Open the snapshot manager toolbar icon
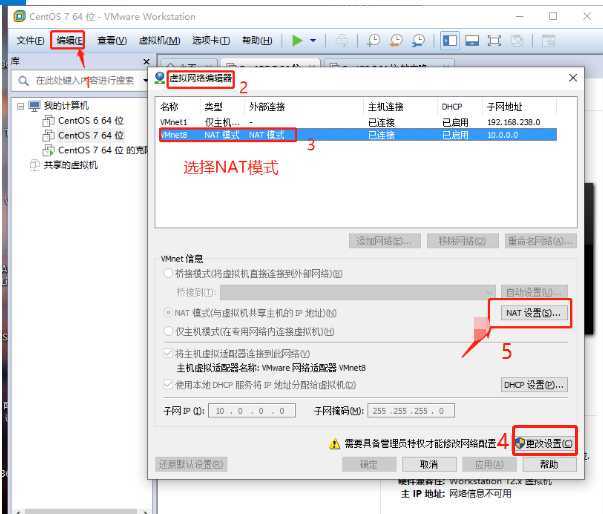Image resolution: width=603 pixels, height=514 pixels. [418, 40]
